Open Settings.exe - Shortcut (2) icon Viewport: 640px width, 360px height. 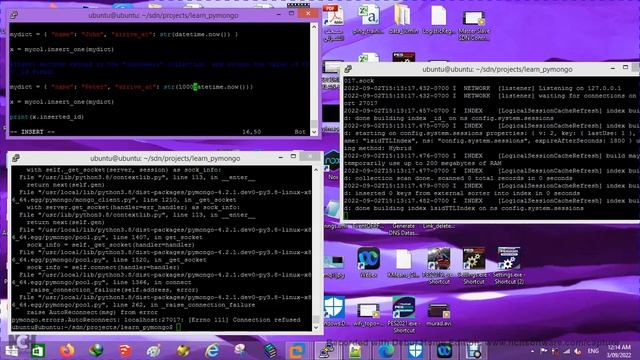[509, 265]
